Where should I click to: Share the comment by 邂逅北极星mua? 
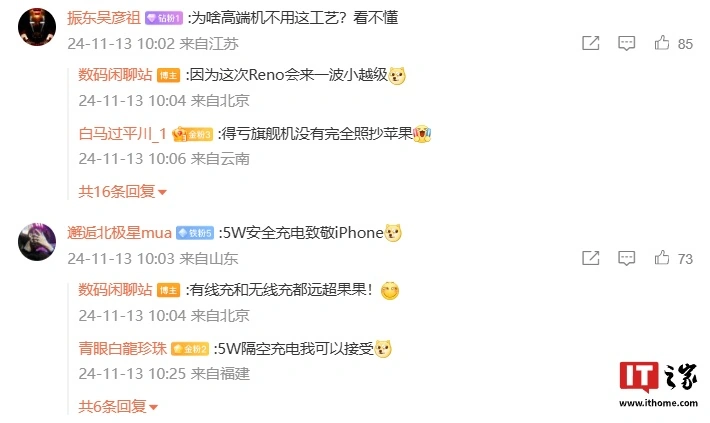click(590, 258)
